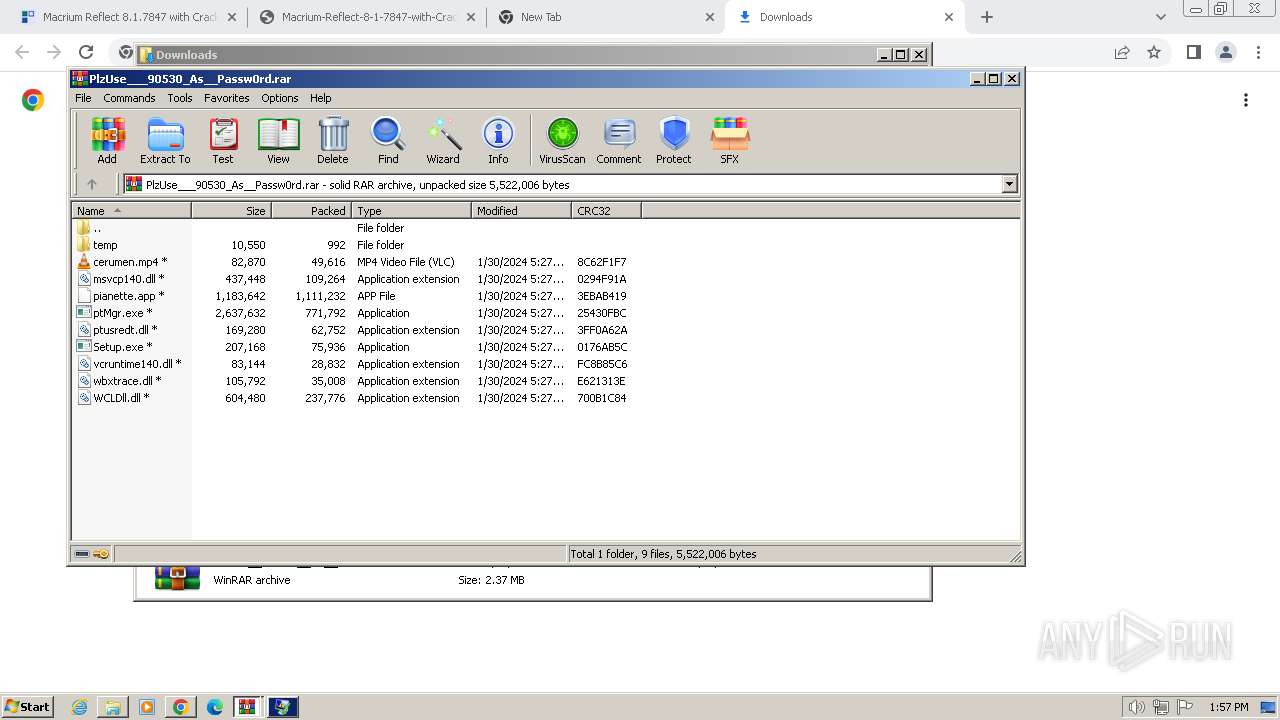
Task: Open the Find magnifier tool
Action: tap(388, 140)
